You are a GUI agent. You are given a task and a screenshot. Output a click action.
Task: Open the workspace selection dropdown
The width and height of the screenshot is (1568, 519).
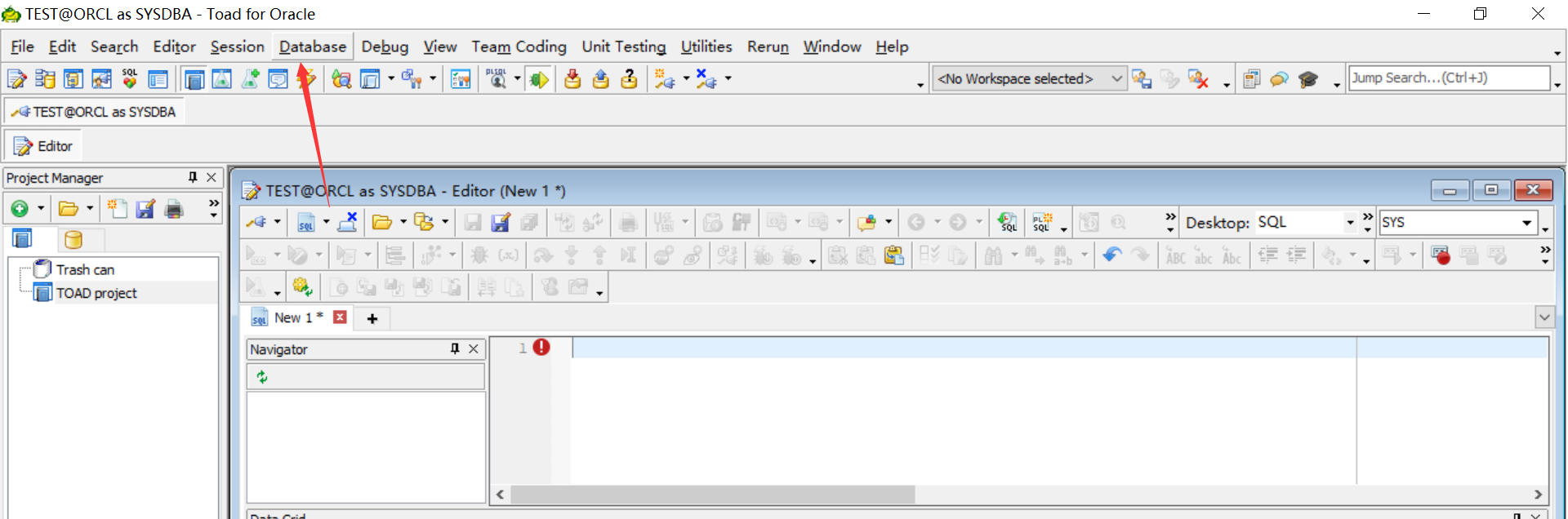click(x=1116, y=78)
